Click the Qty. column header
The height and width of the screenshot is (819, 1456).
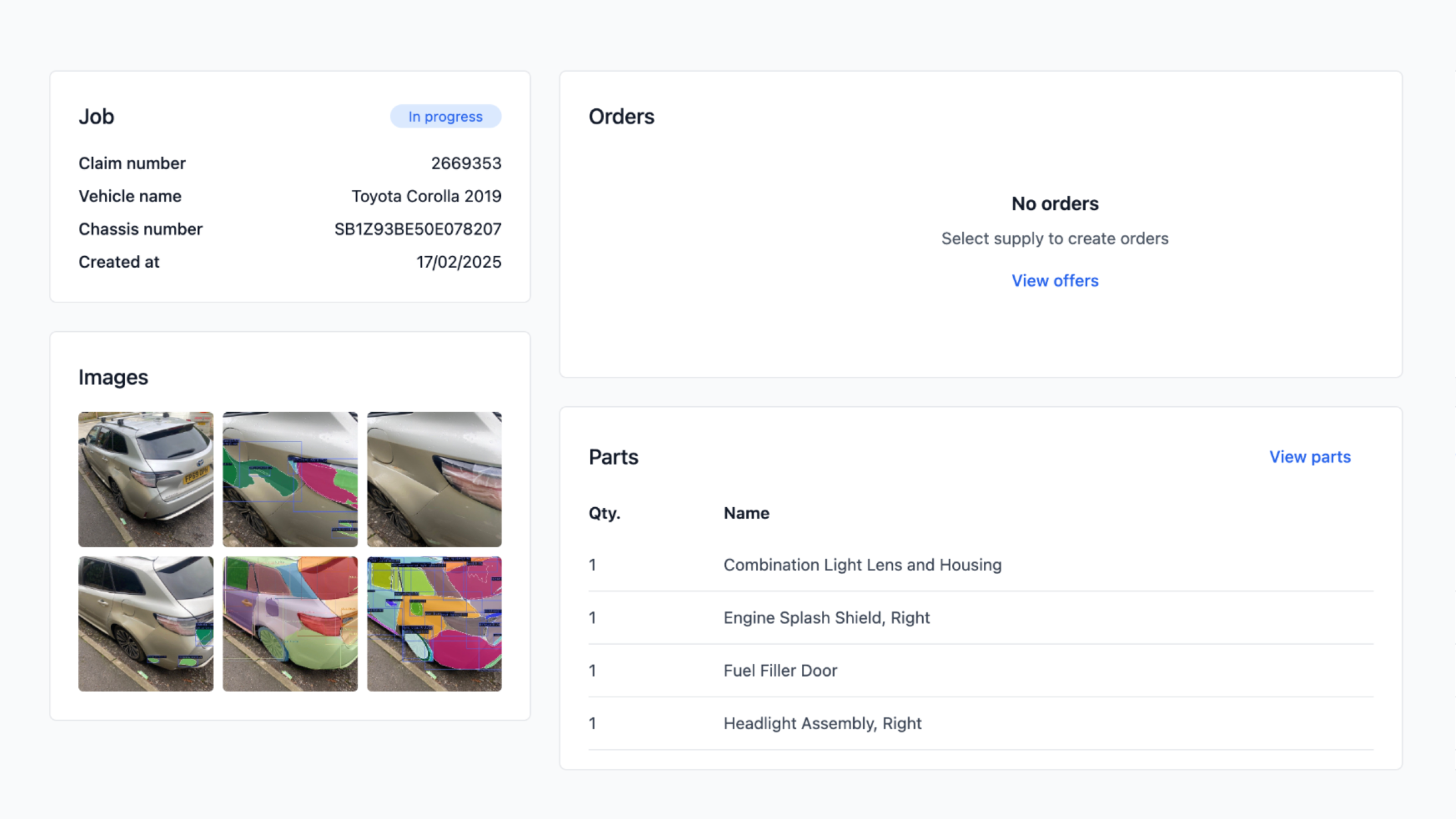604,513
